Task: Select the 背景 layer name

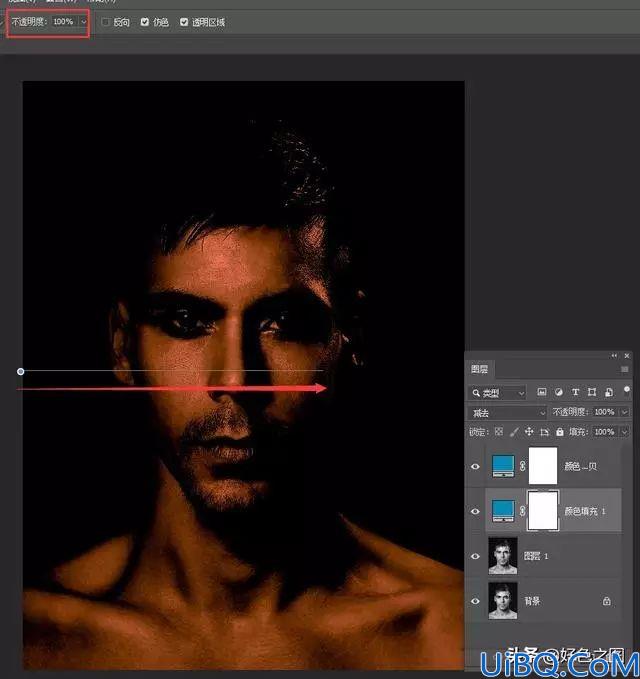Action: [532, 601]
